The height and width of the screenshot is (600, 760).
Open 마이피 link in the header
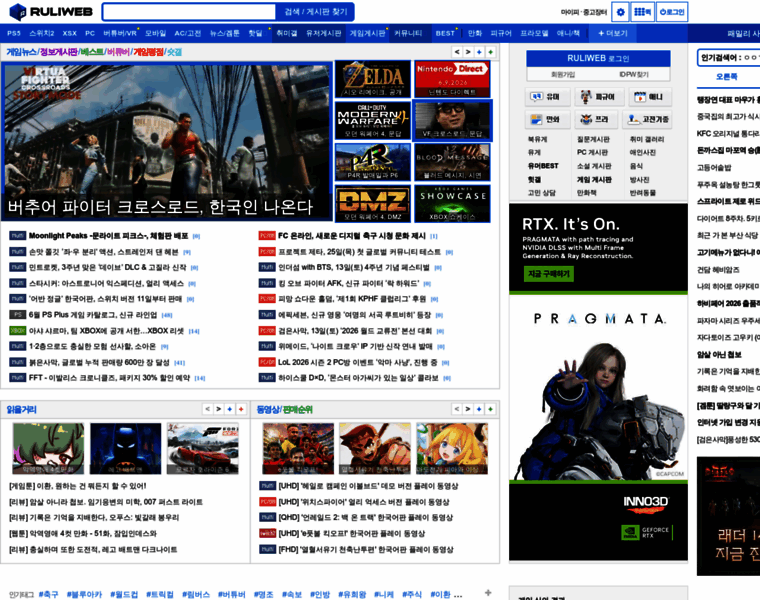coord(570,12)
